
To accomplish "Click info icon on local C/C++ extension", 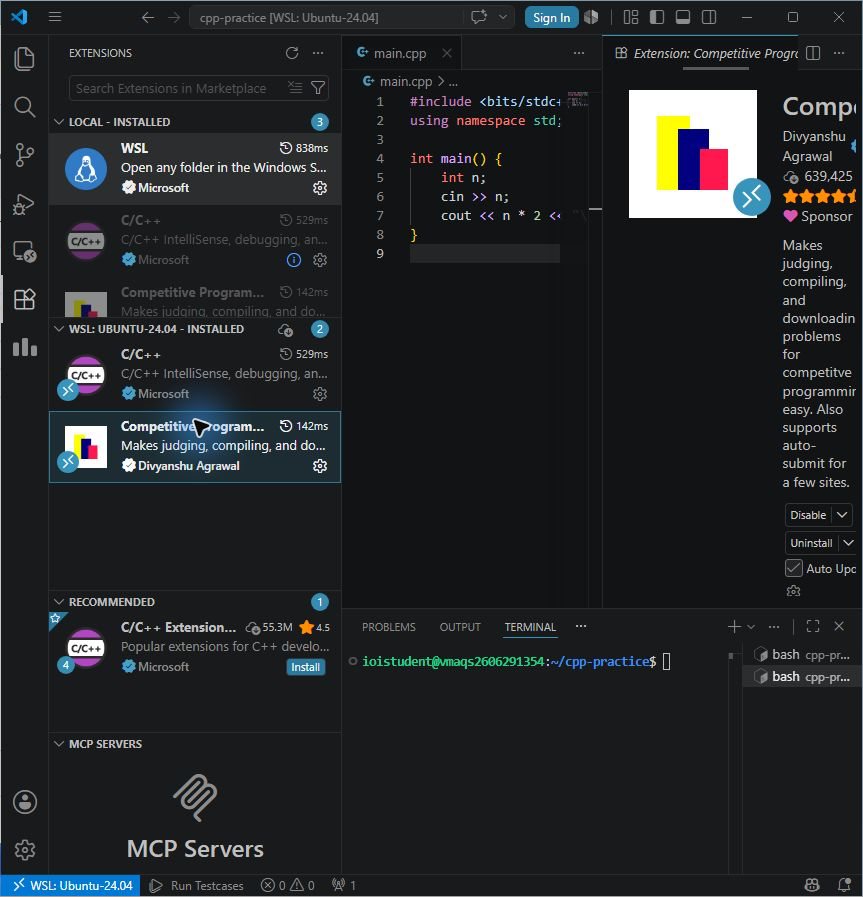I will pos(293,260).
